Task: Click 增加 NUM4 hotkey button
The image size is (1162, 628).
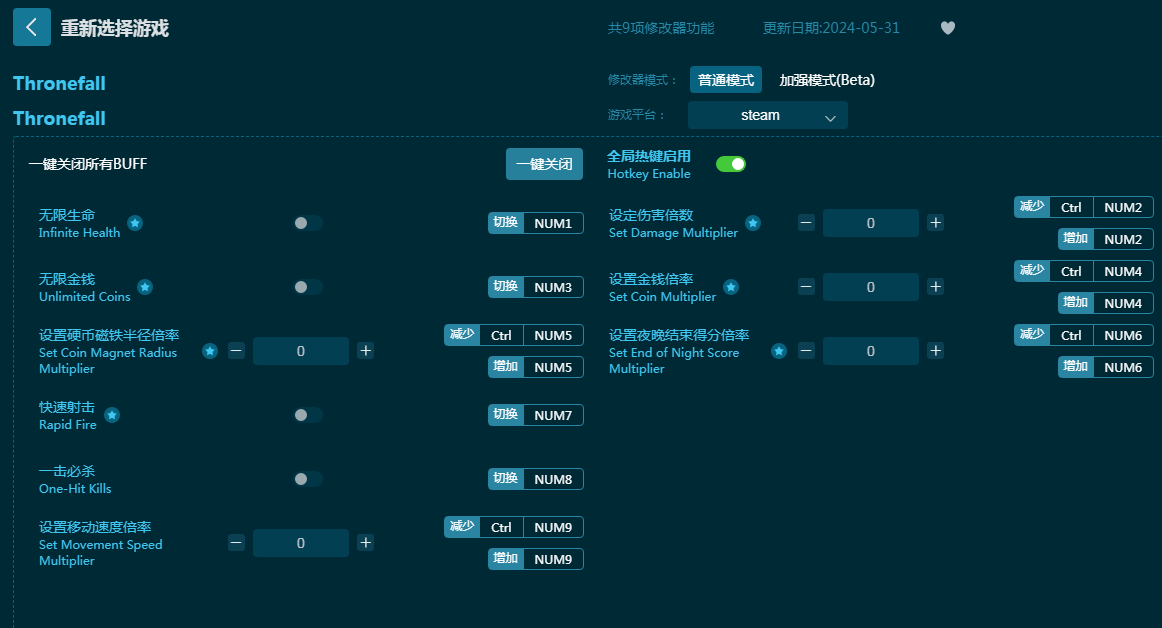Action: [x=1106, y=303]
